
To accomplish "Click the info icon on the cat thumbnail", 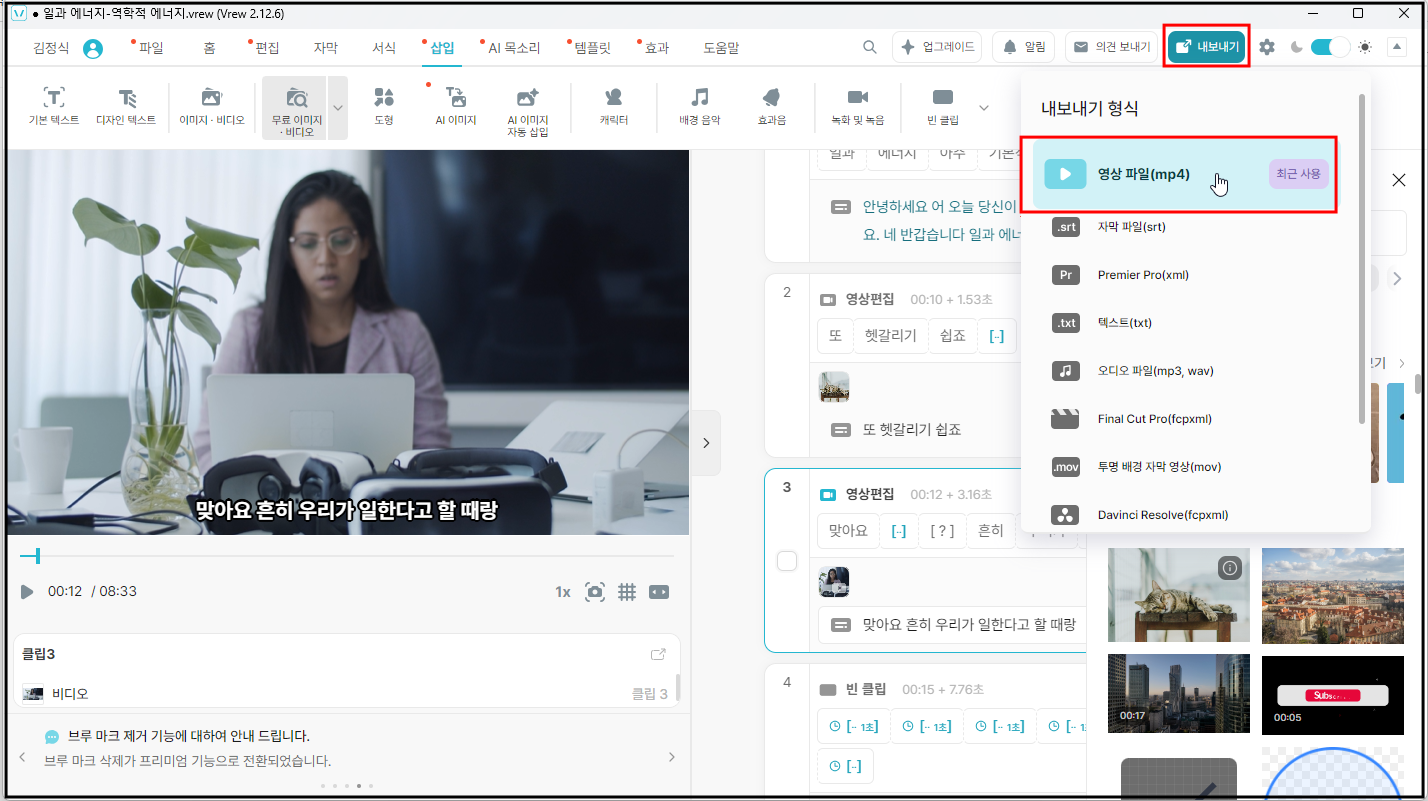I will click(1230, 568).
